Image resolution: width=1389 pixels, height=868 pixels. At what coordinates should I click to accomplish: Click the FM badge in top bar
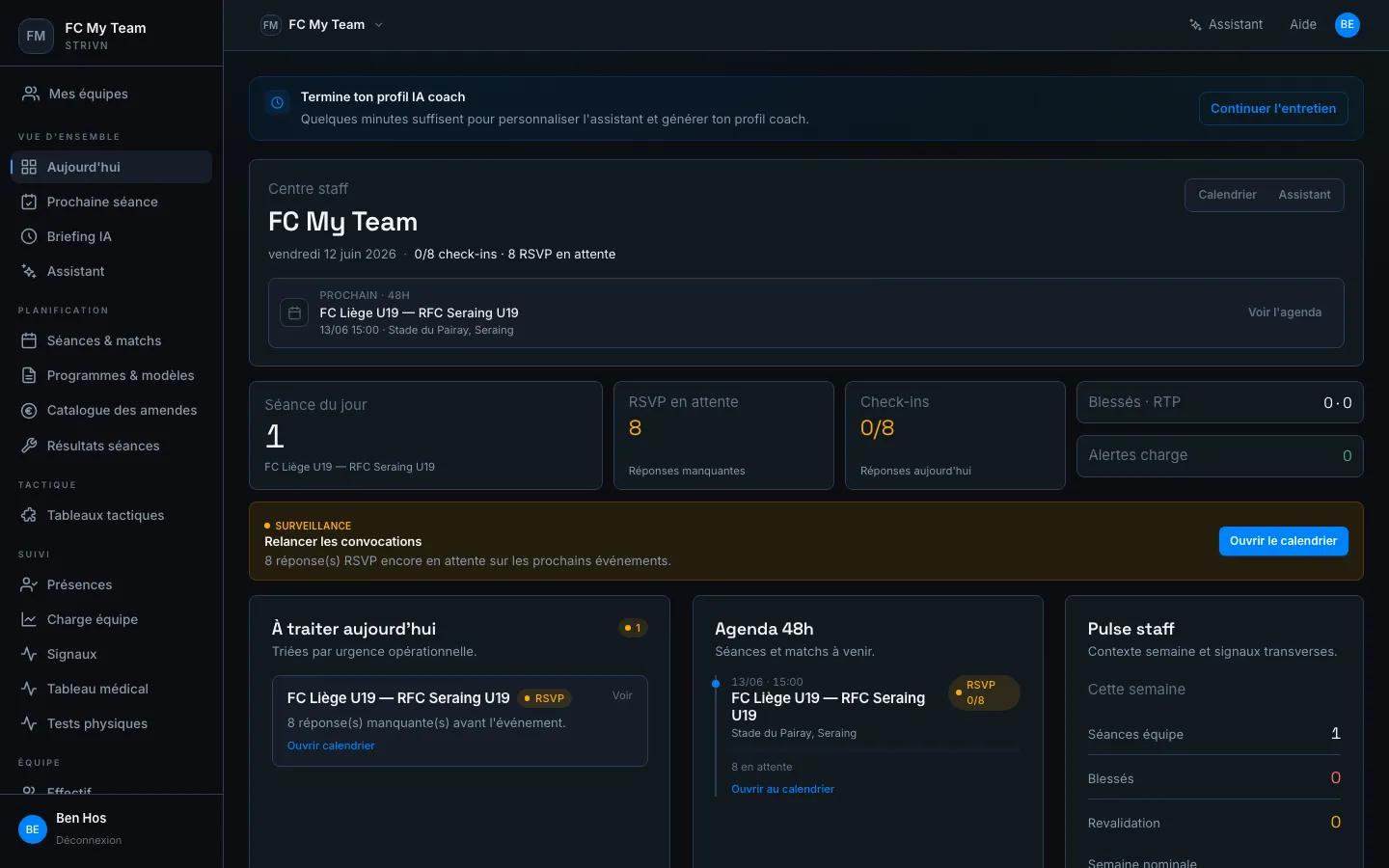coord(271,25)
